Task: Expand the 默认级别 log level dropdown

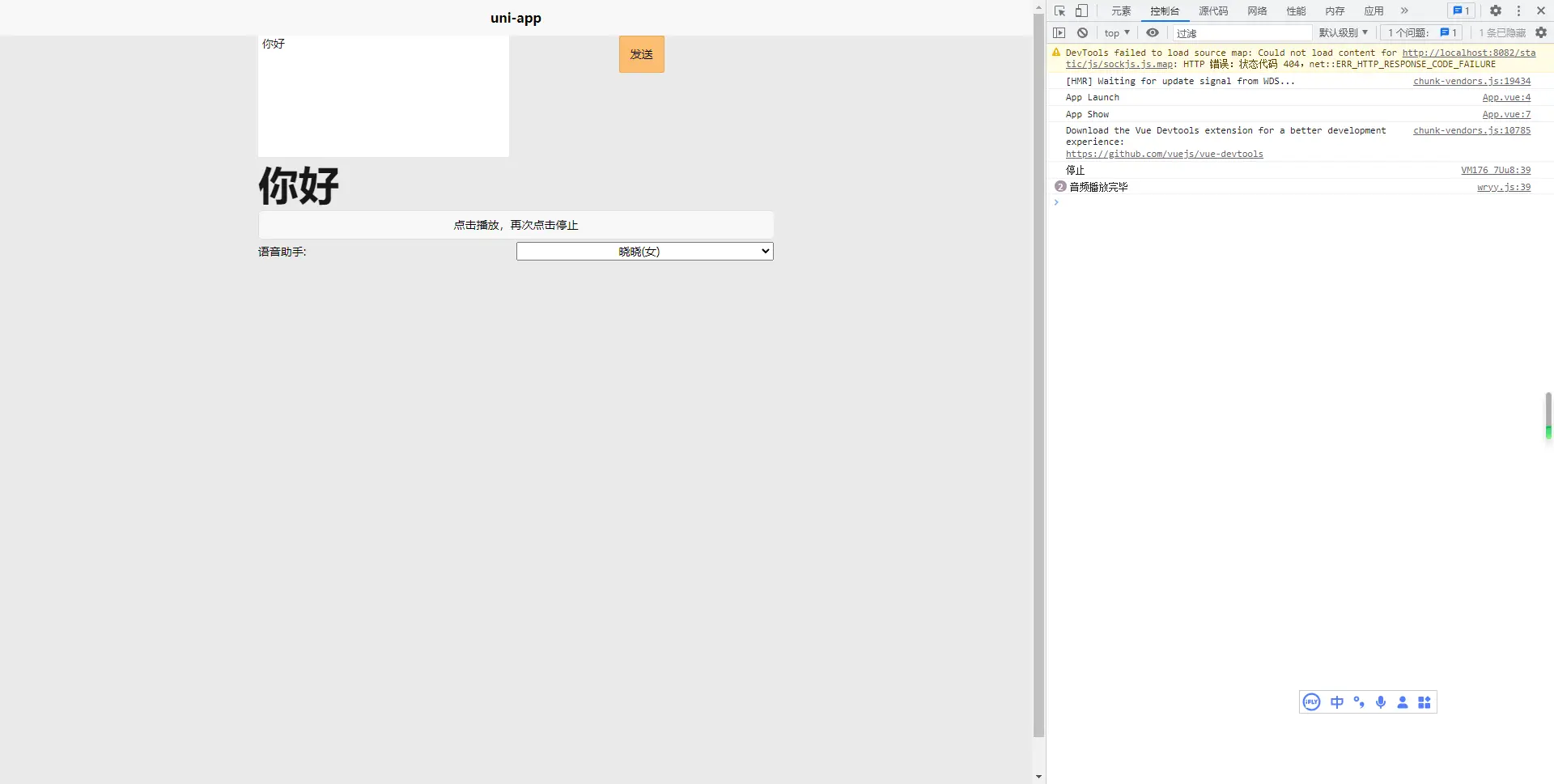Action: tap(1343, 33)
